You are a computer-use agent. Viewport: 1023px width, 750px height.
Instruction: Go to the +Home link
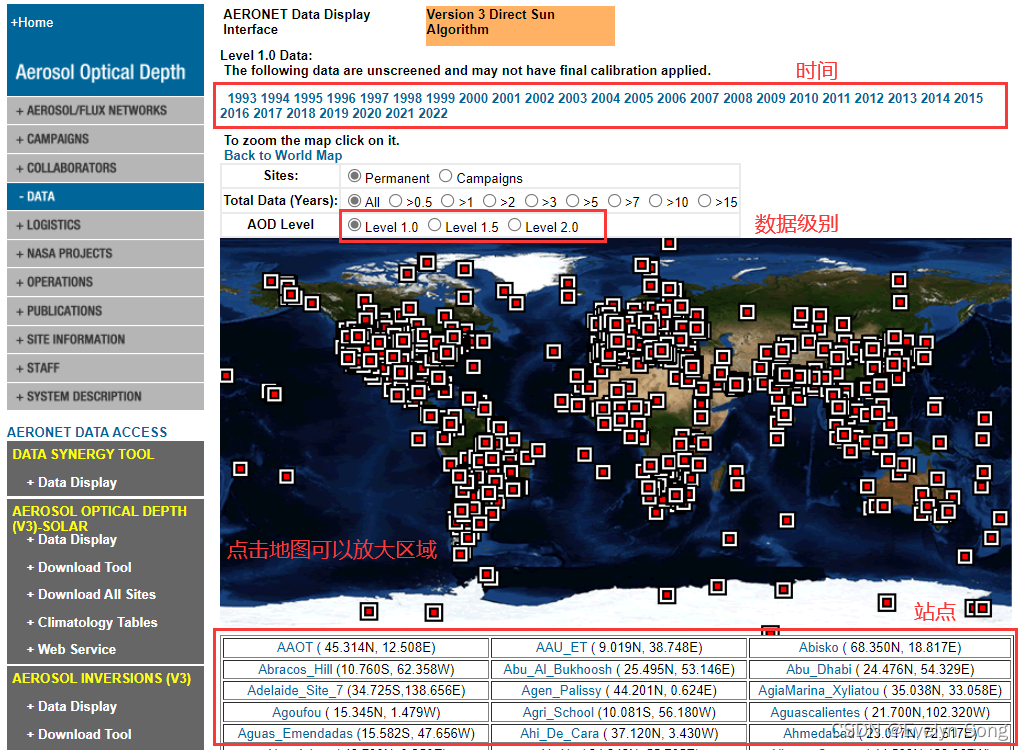(32, 22)
